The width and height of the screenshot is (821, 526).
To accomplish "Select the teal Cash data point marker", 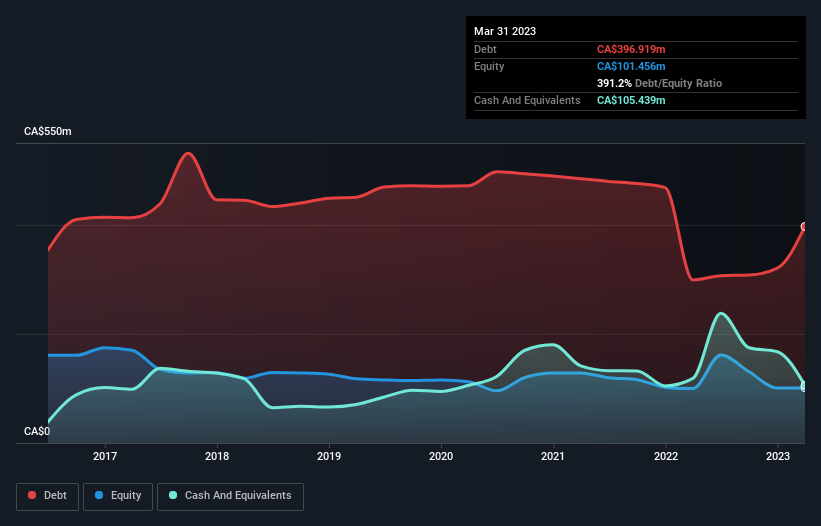I will click(x=805, y=386).
